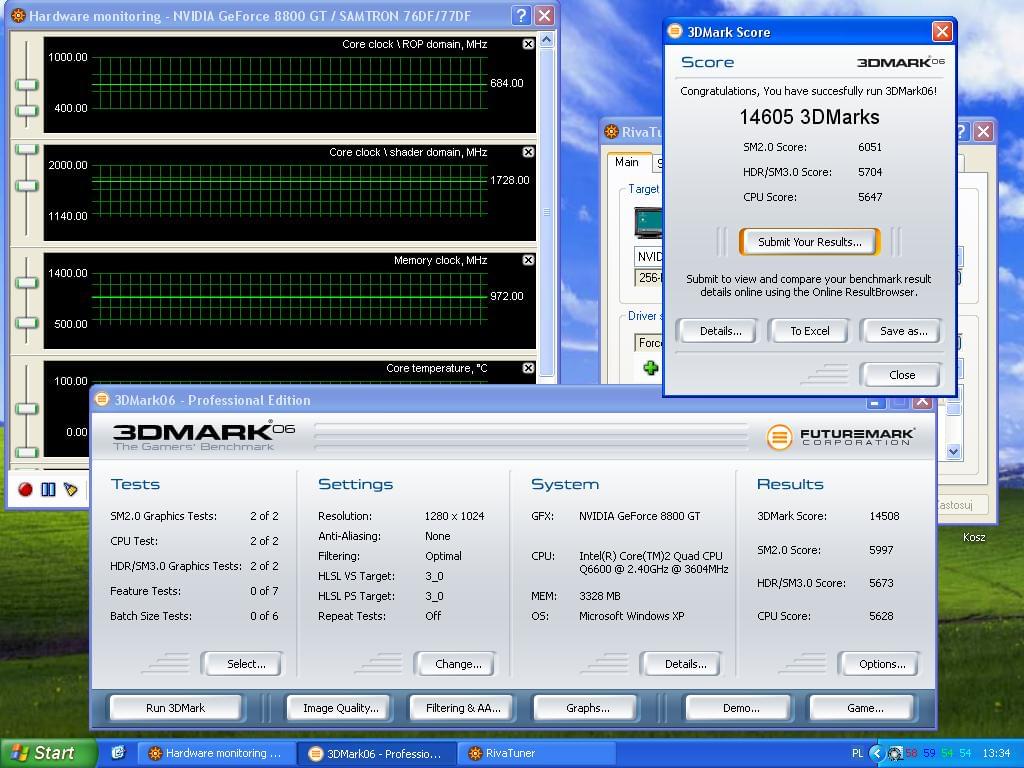This screenshot has height=768, width=1024.
Task: Click the yellow tag setup icon beside pause
Action: (x=71, y=489)
